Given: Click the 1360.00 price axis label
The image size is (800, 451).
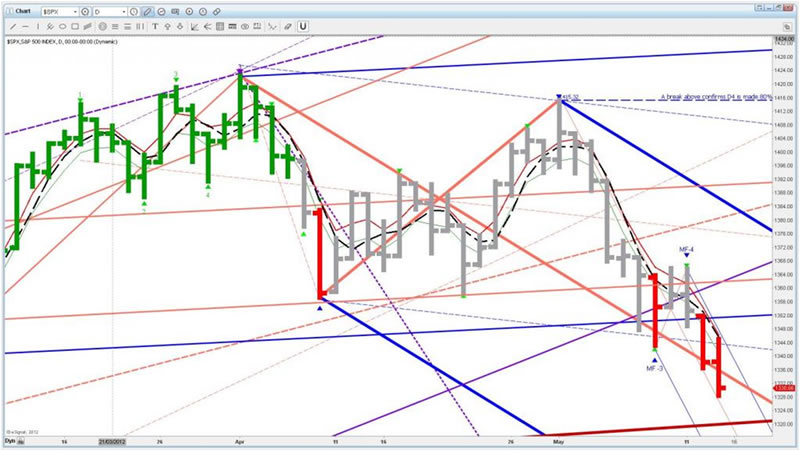Looking at the screenshot, I should pyautogui.click(x=784, y=288).
